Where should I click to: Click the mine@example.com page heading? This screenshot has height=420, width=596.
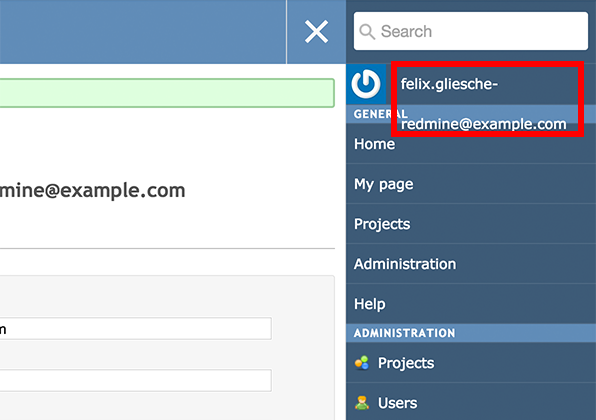[92, 190]
